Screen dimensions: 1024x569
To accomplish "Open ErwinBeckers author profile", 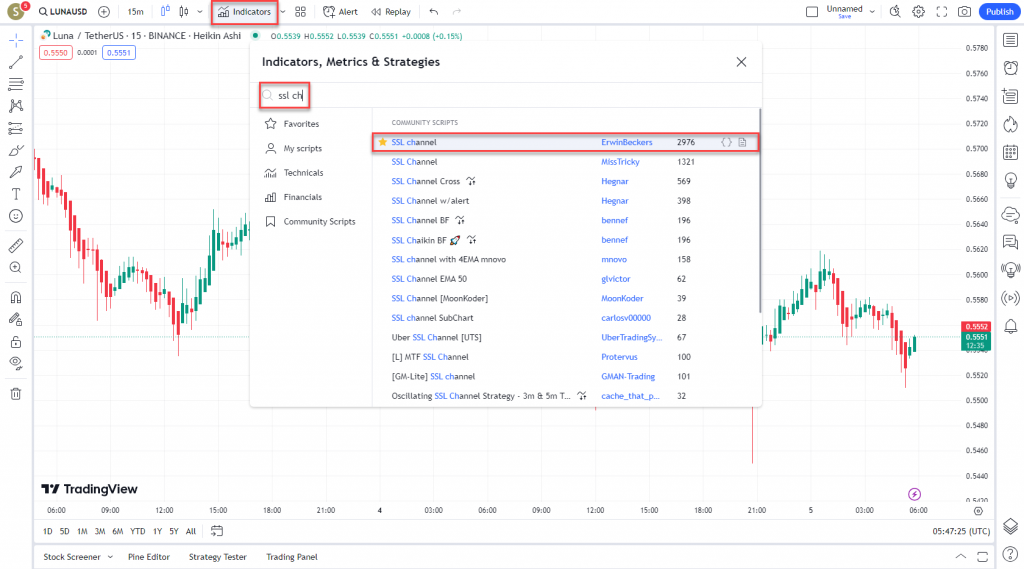I will pos(627,142).
